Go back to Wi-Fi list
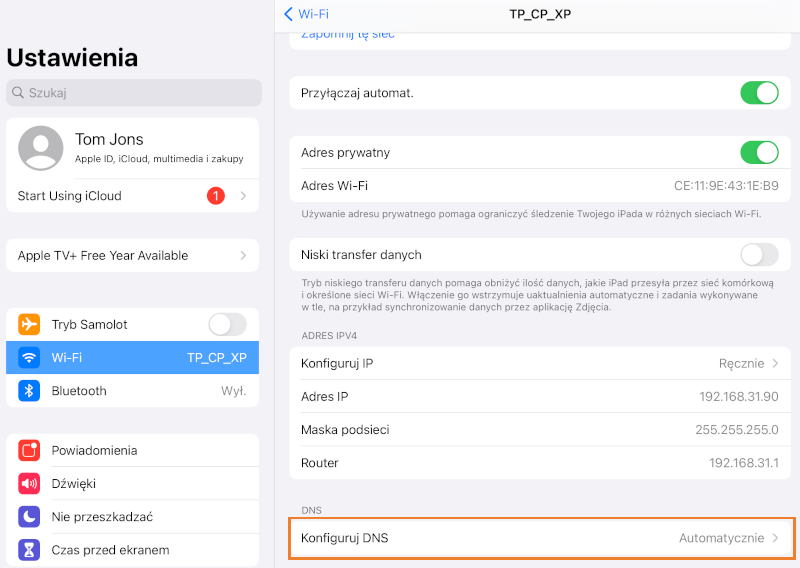This screenshot has width=800, height=568. tap(306, 14)
